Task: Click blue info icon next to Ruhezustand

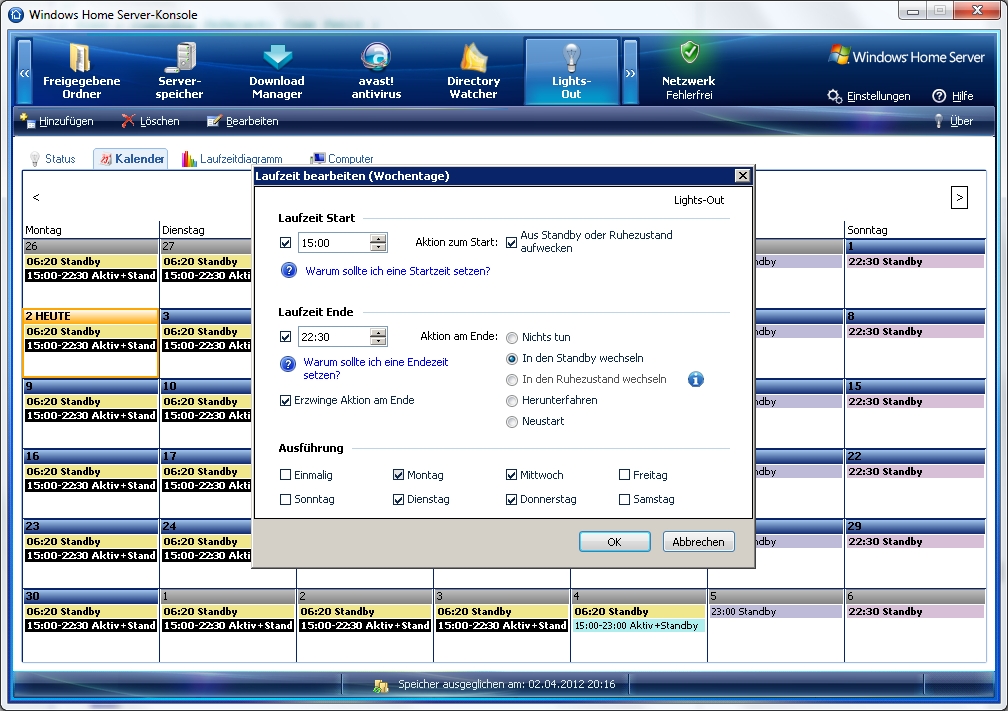Action: (x=696, y=379)
